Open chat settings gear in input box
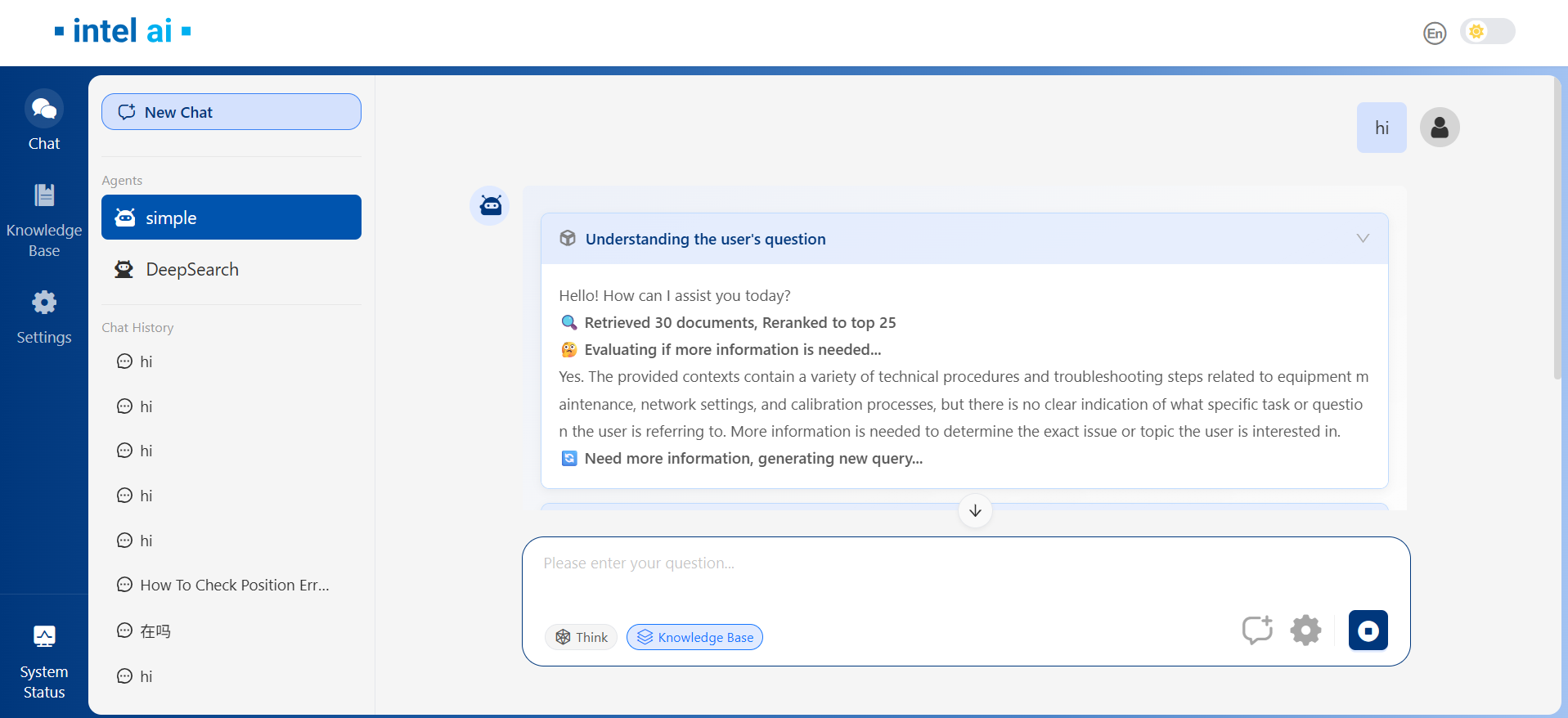This screenshot has height=718, width=1568. coord(1305,630)
